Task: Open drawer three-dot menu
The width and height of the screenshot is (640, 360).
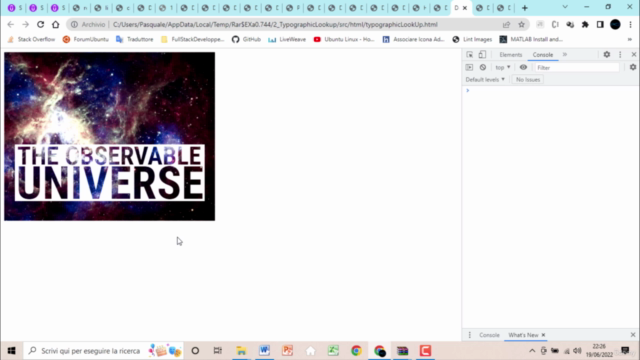Action: [469, 335]
